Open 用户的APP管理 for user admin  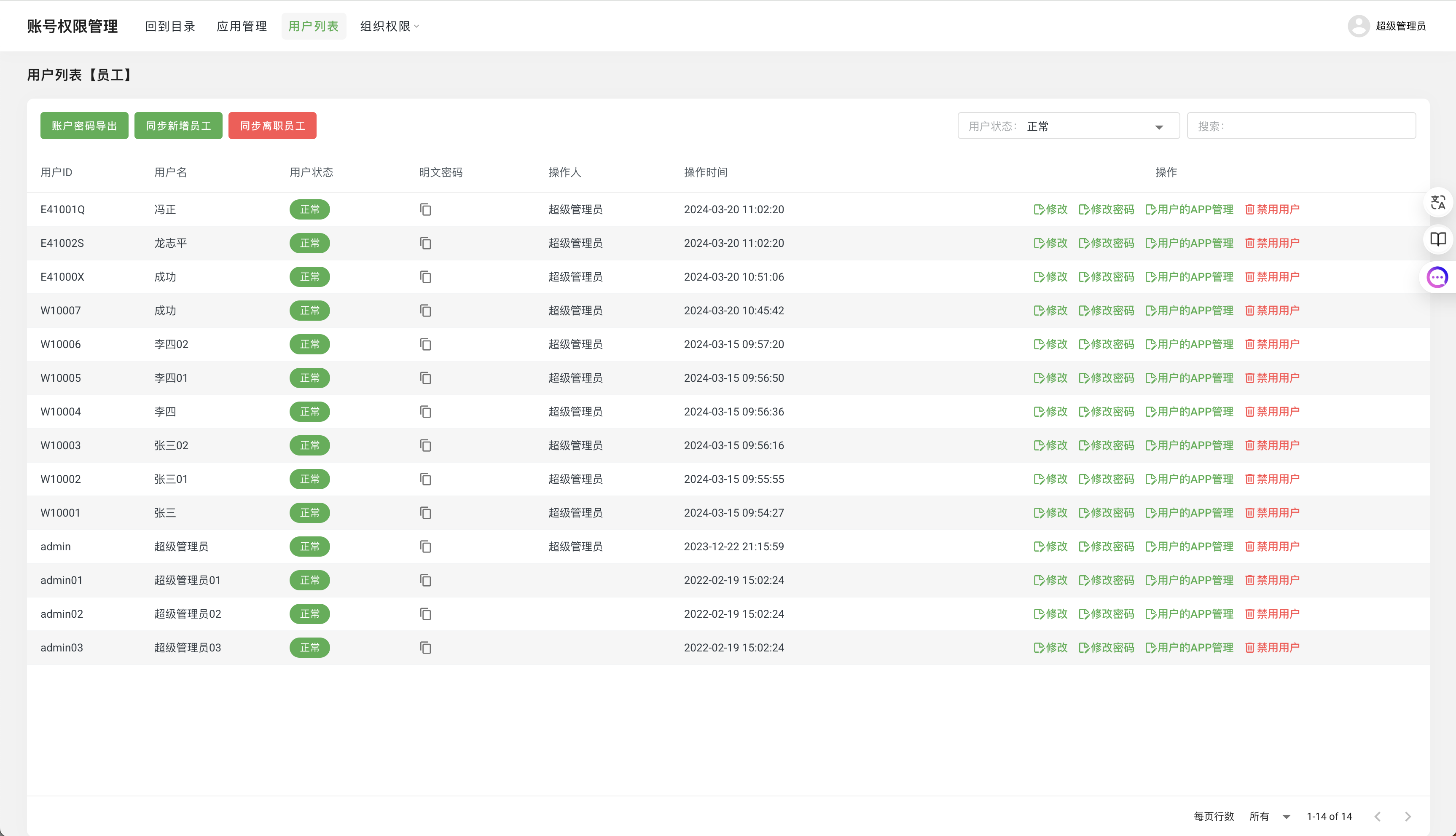[1189, 547]
